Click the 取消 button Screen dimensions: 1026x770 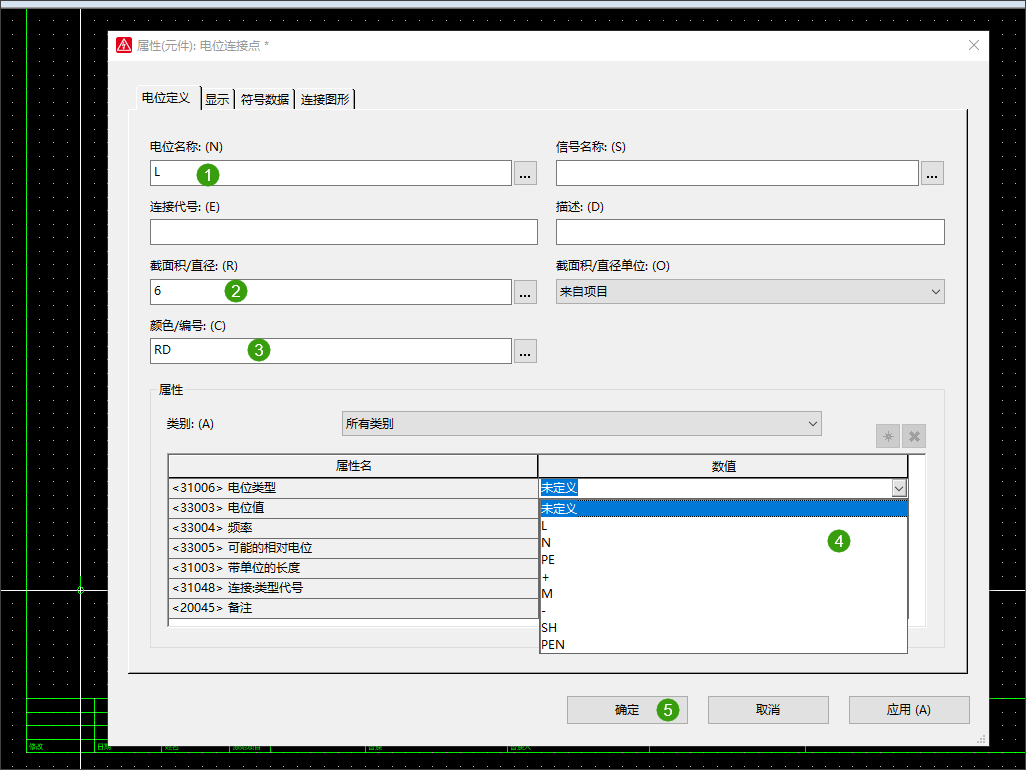(x=768, y=710)
